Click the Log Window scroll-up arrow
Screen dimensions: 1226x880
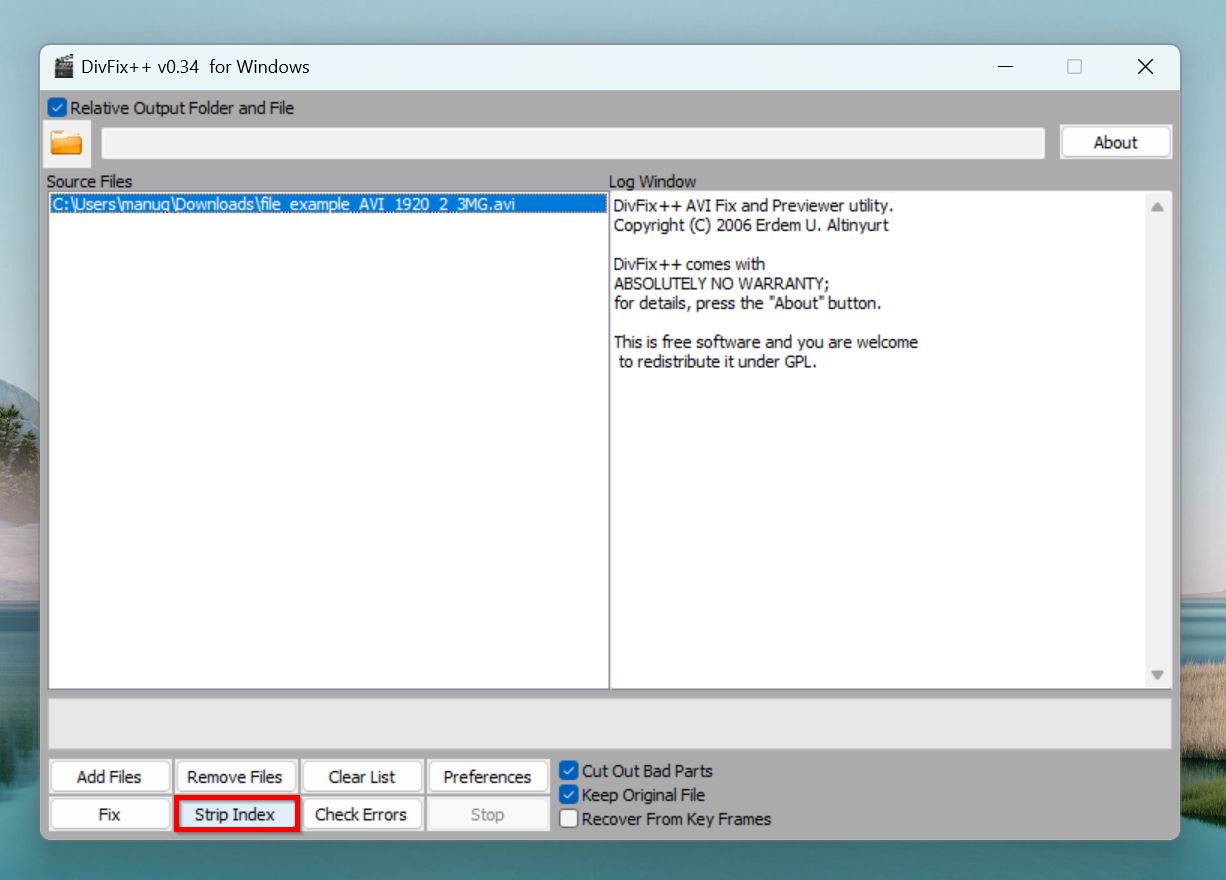(x=1157, y=206)
